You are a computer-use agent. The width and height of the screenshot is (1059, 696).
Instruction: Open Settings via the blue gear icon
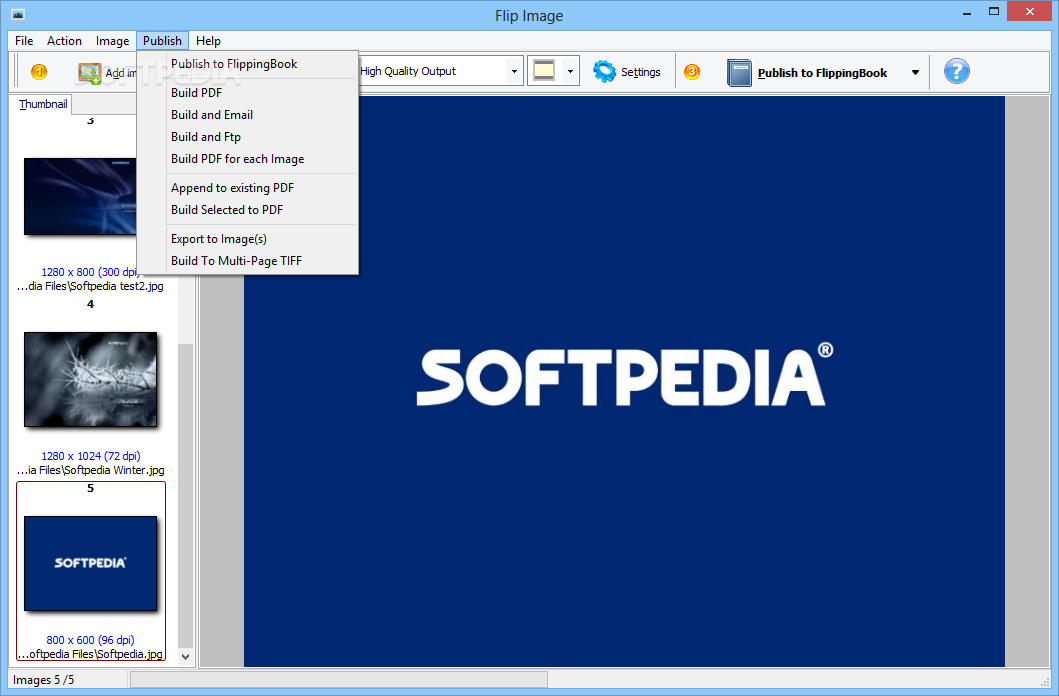604,72
